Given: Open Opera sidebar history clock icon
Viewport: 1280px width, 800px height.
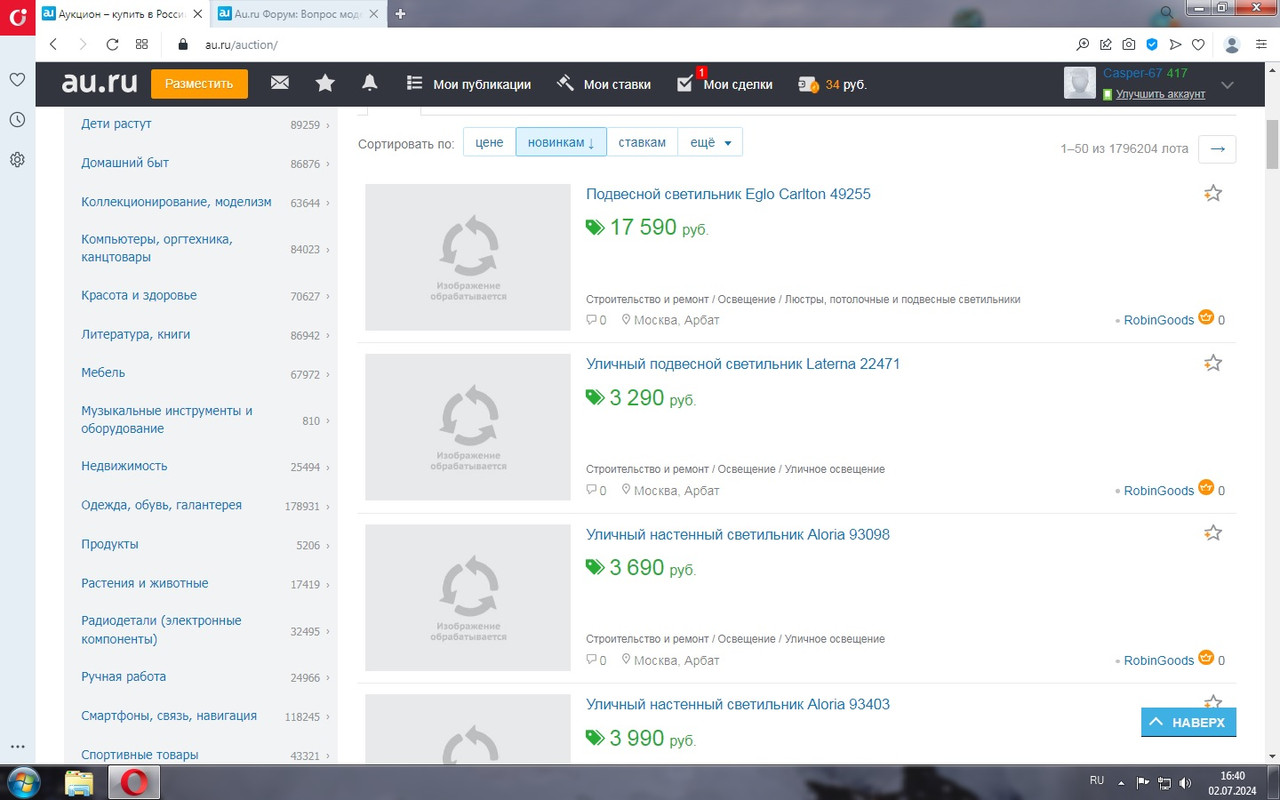Looking at the screenshot, I should (17, 120).
